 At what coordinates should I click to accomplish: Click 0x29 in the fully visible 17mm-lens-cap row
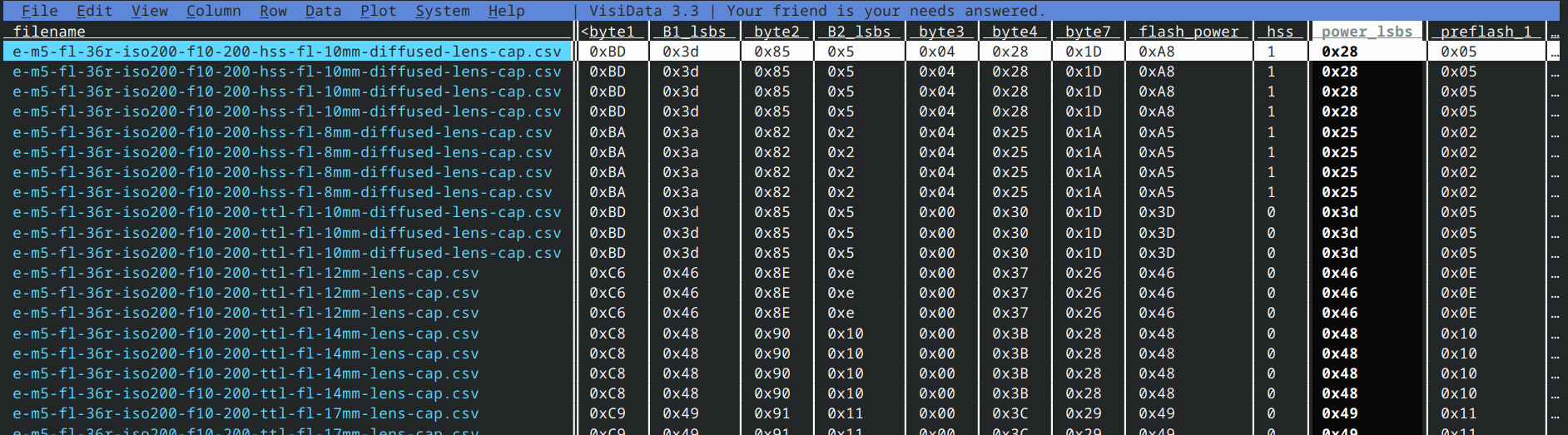tap(1084, 413)
